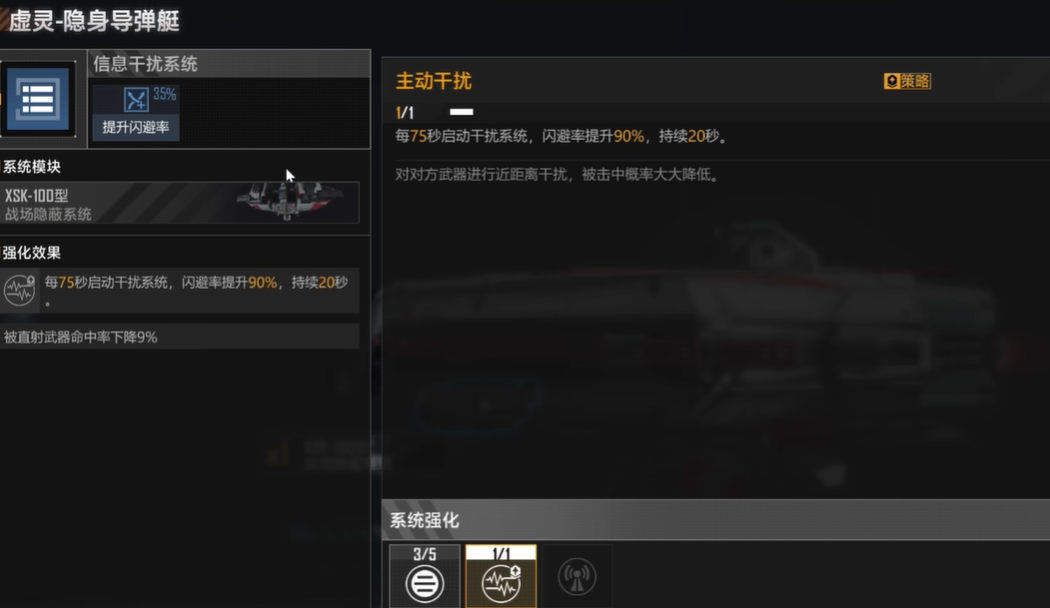The height and width of the screenshot is (608, 1050).
Task: Click the ship name 虚灵-隐身导弹艇 title
Action: 94,21
